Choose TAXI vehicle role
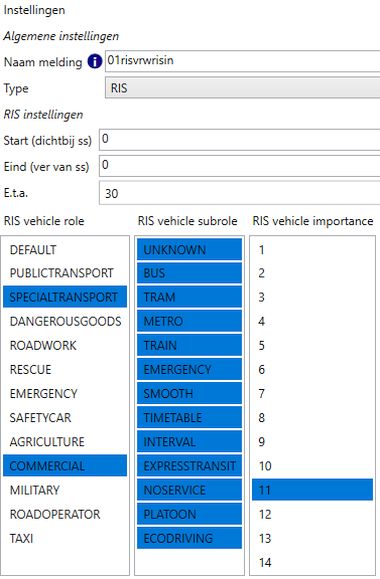The height and width of the screenshot is (579, 380). pos(65,538)
